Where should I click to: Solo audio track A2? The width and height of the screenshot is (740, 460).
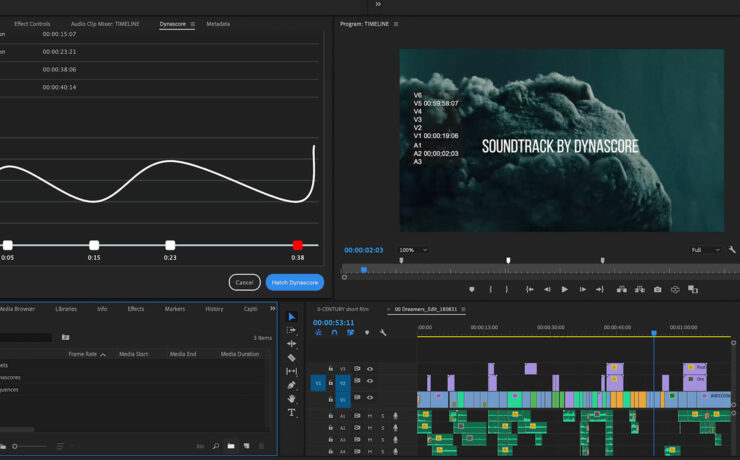click(383, 428)
